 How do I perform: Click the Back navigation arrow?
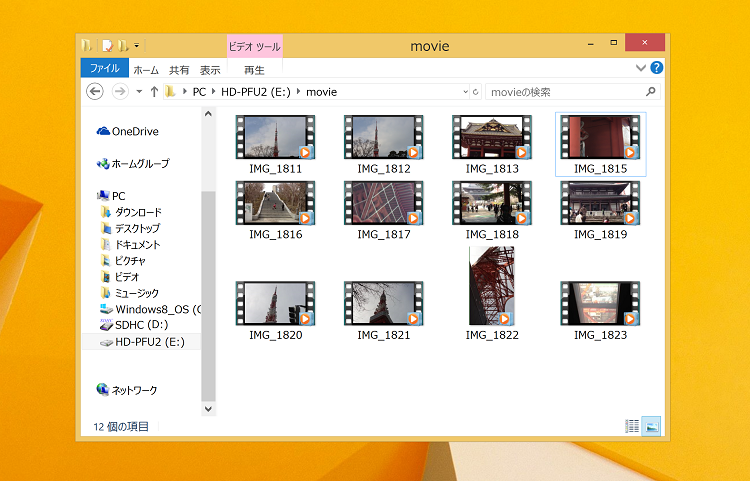coord(95,91)
